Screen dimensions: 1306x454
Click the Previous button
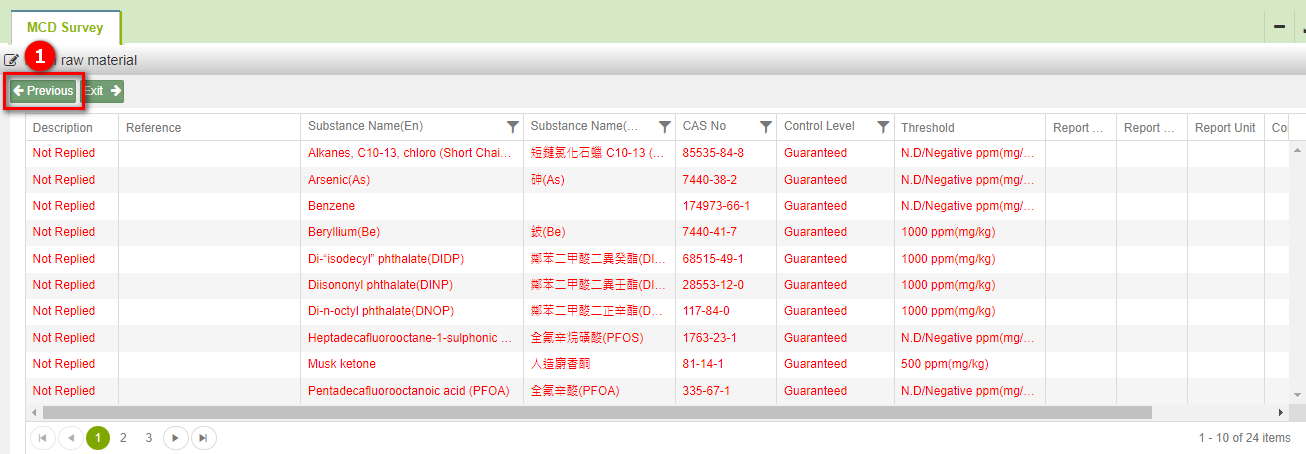click(43, 91)
